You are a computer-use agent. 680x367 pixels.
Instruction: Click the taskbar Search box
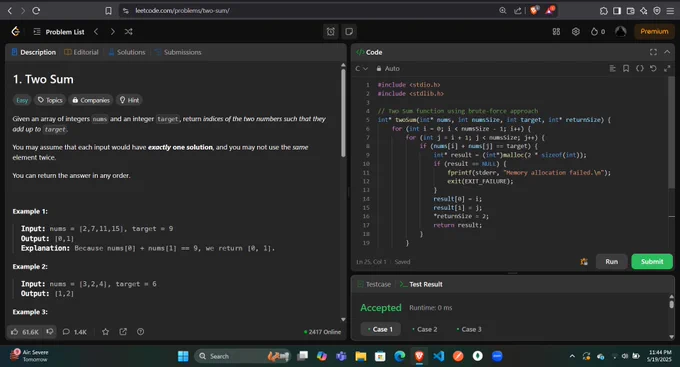(x=242, y=356)
